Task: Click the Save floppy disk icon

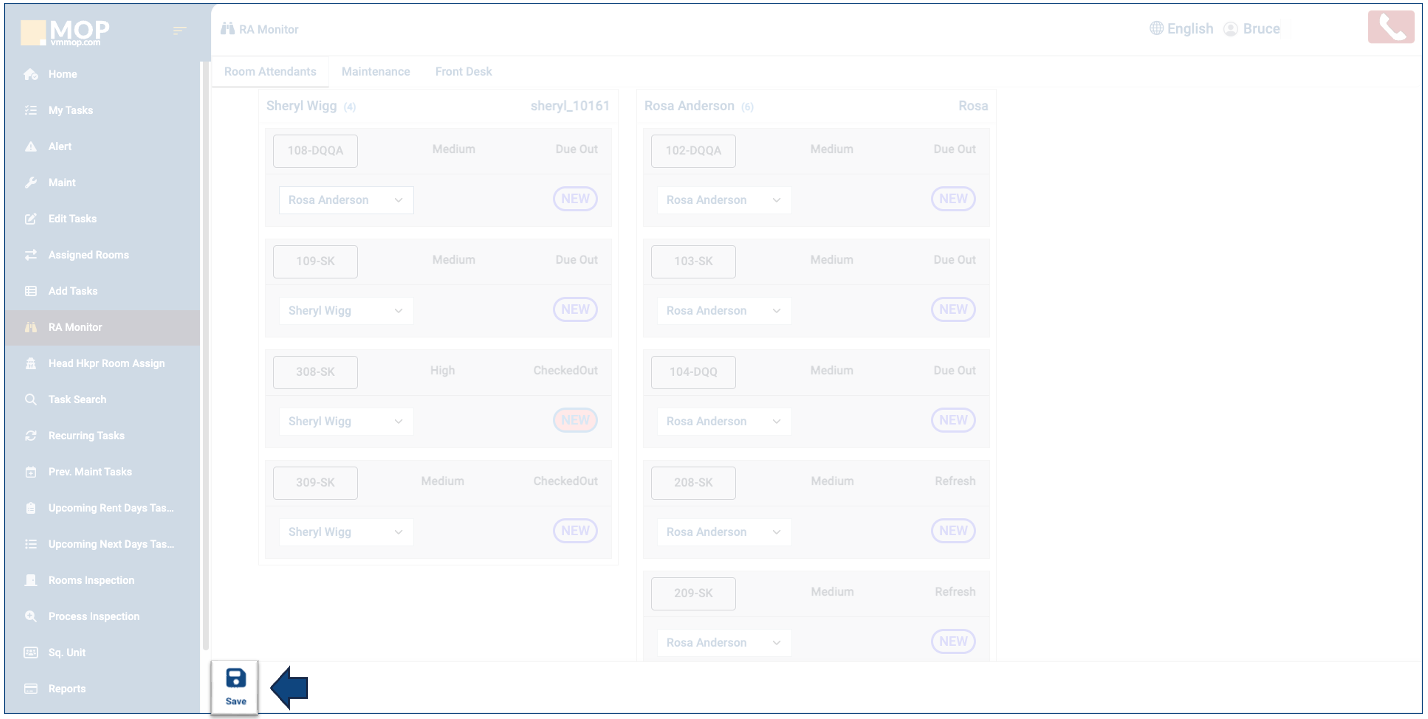Action: [236, 680]
